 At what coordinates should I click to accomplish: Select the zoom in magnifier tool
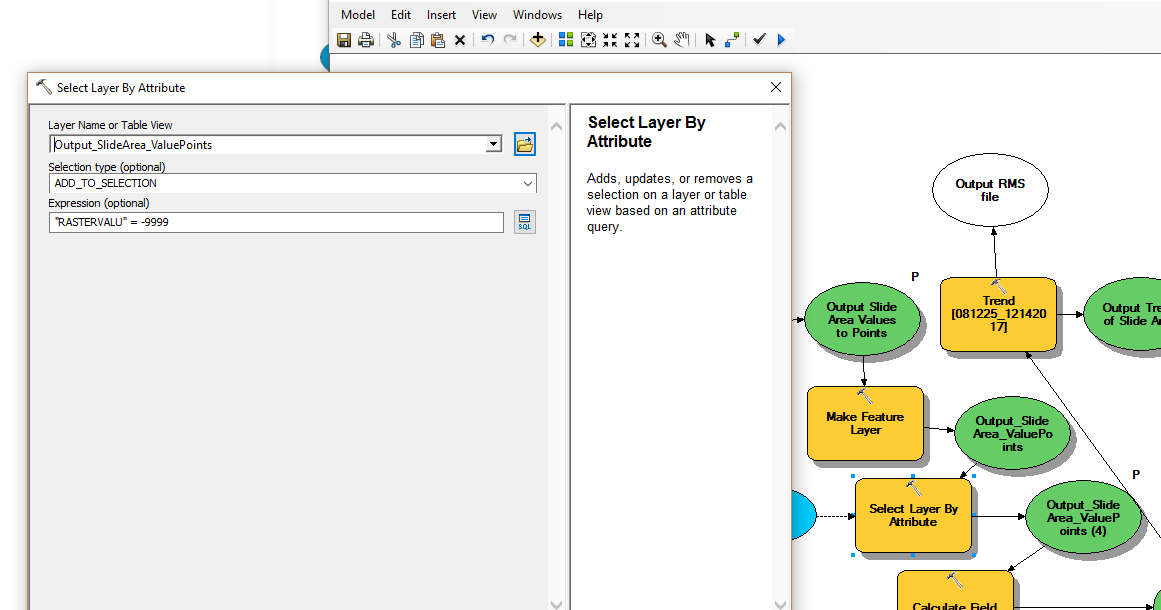coord(659,40)
